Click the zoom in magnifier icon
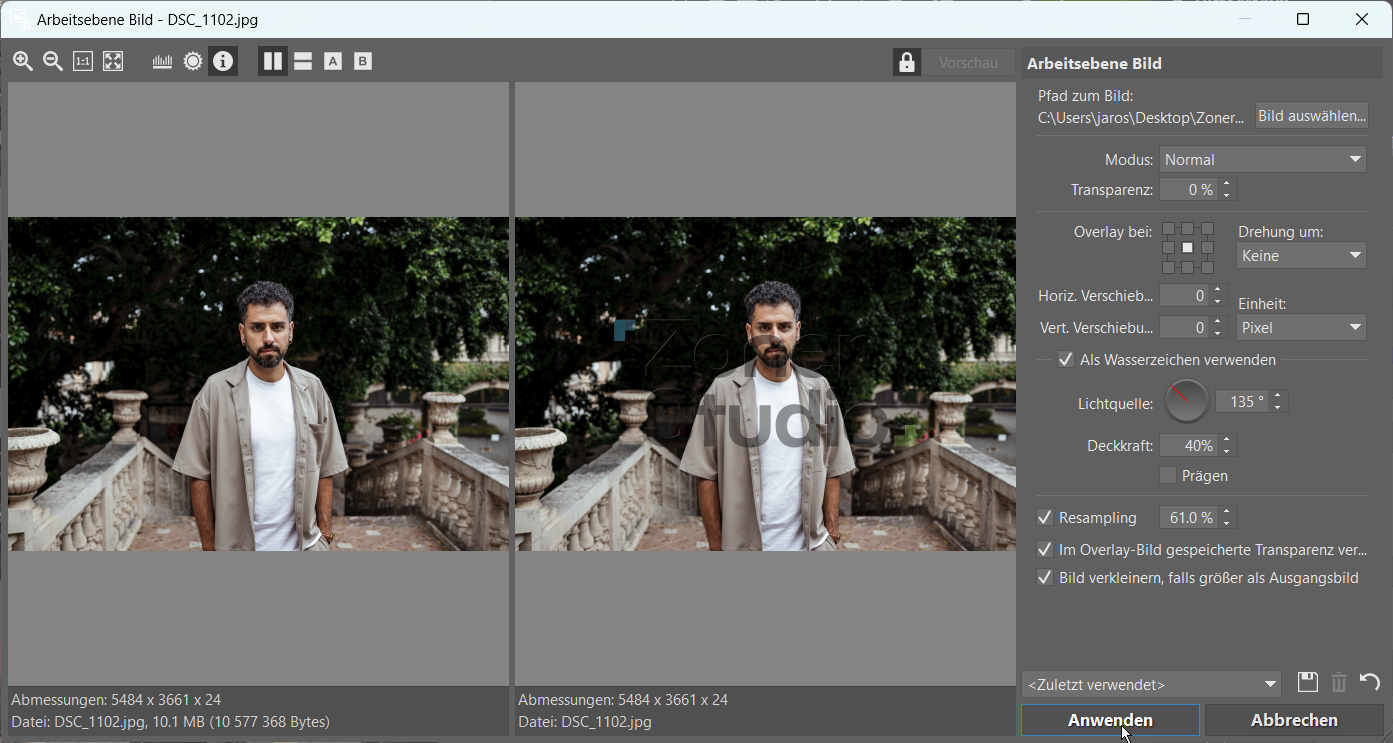This screenshot has width=1393, height=743. point(22,62)
